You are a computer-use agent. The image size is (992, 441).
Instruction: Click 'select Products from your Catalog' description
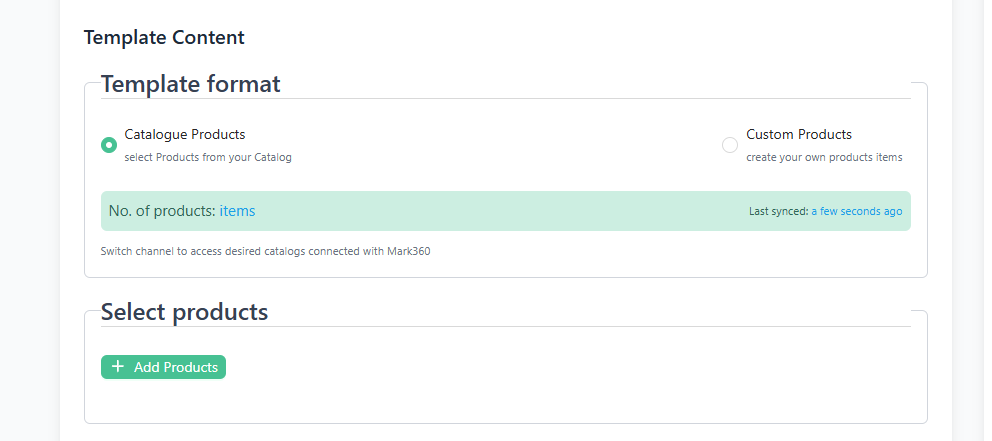207,157
